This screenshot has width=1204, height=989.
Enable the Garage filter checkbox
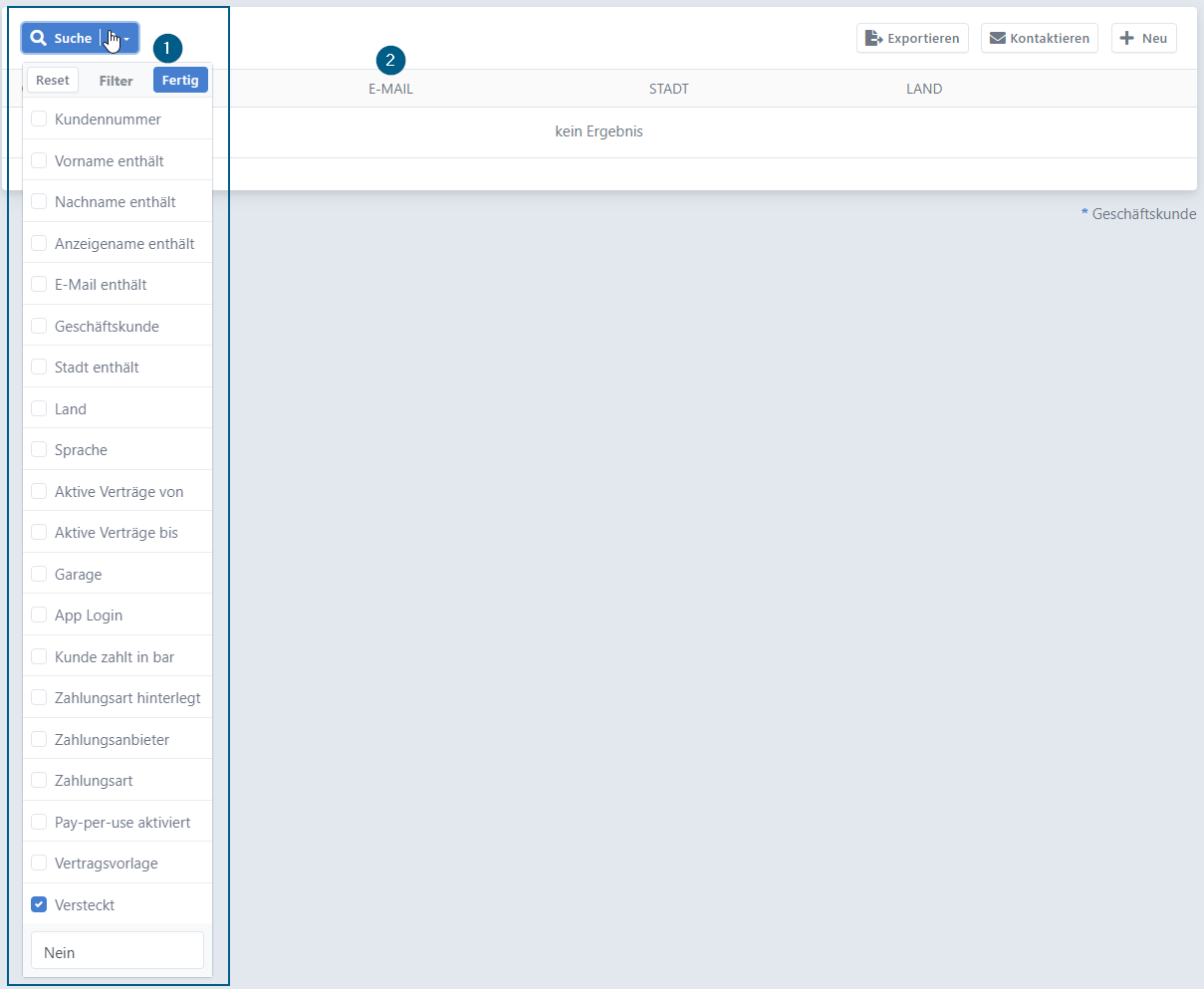pyautogui.click(x=39, y=574)
